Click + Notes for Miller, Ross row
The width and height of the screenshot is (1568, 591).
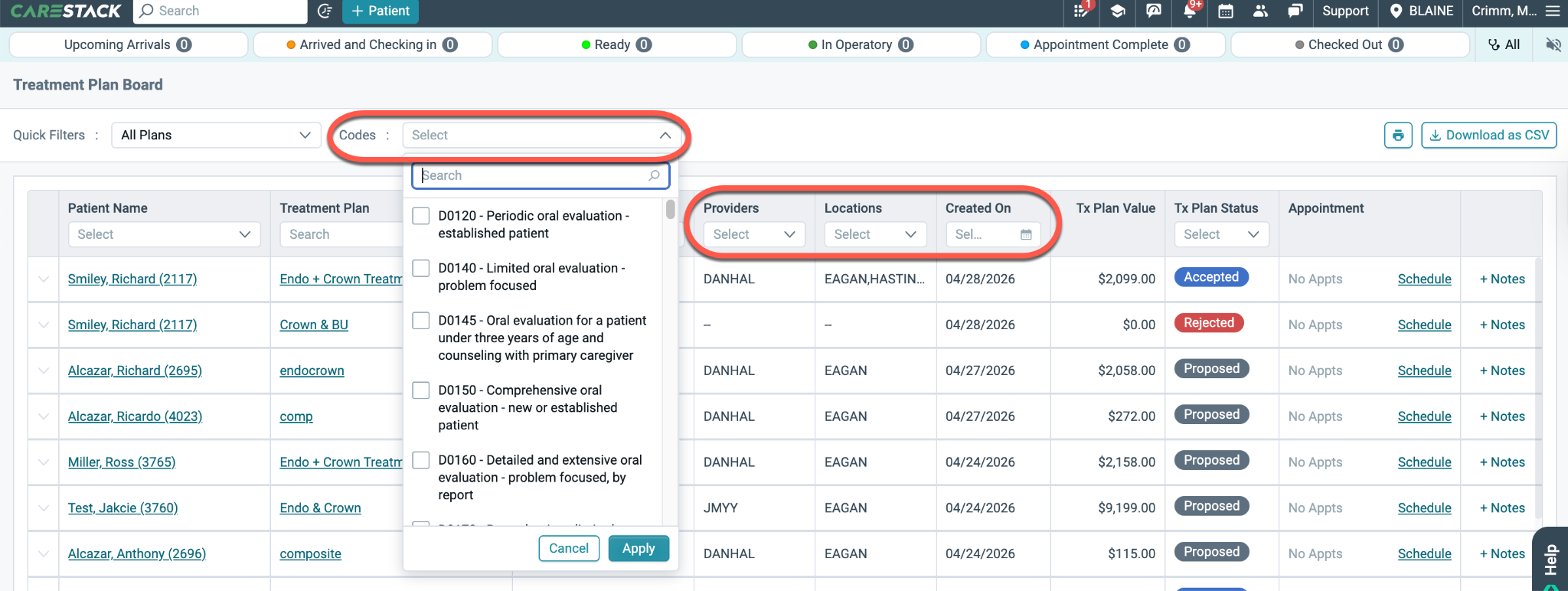tap(1502, 462)
